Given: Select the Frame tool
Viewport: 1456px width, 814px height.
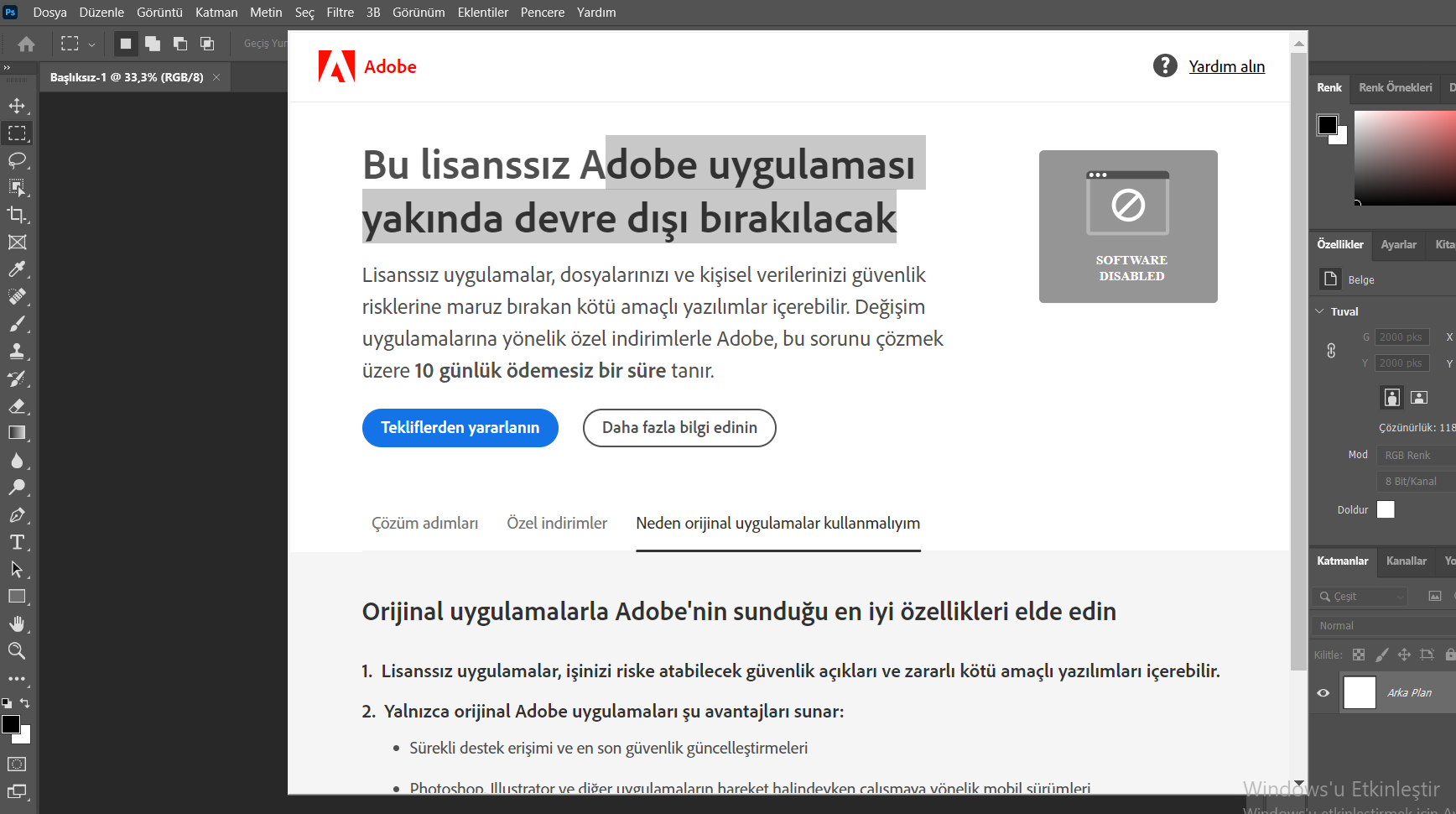Looking at the screenshot, I should (x=17, y=243).
